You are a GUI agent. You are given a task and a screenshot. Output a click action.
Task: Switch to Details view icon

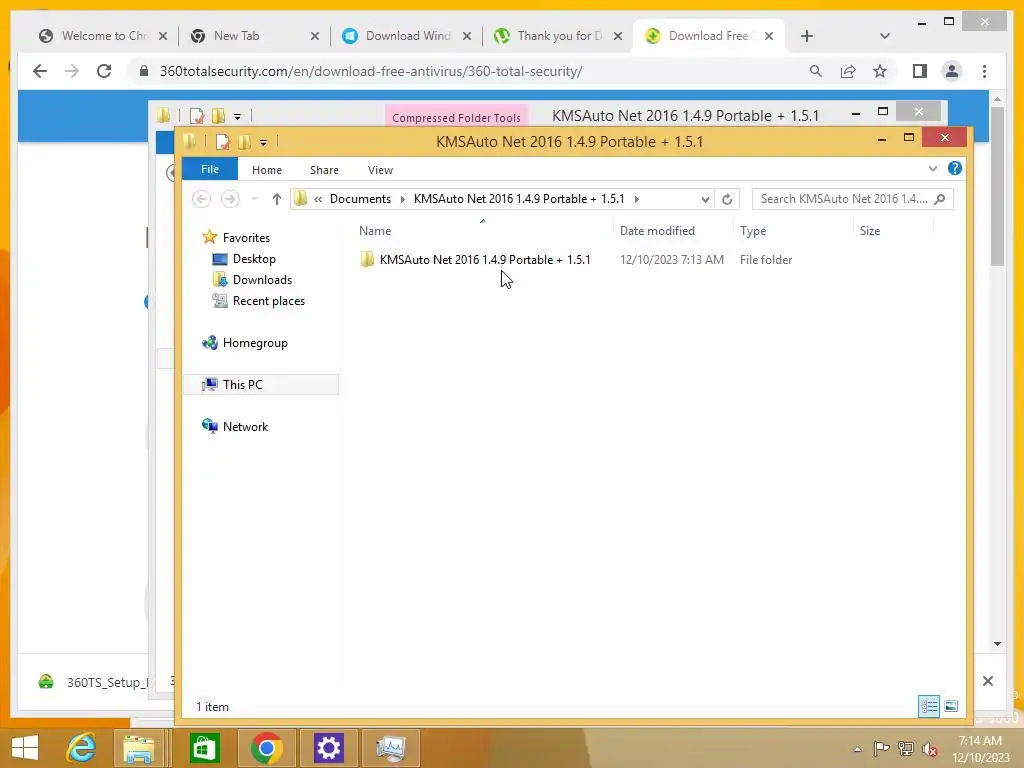point(929,706)
